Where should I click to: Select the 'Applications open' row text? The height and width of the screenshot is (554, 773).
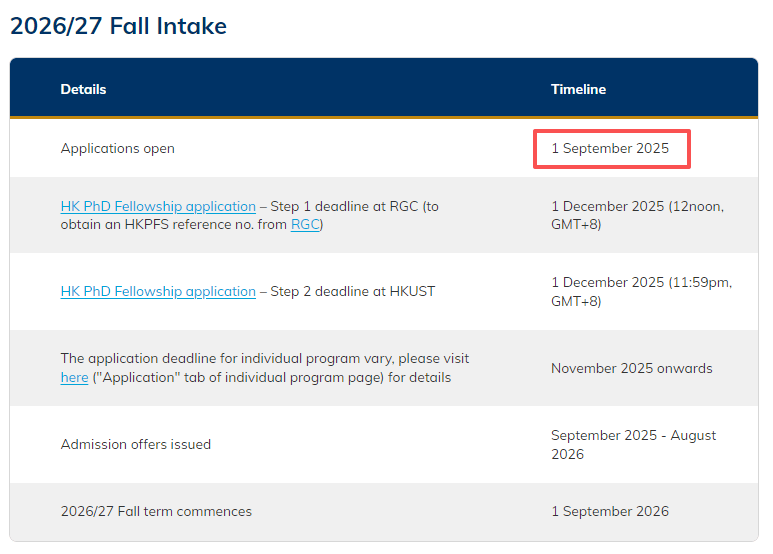(x=117, y=148)
